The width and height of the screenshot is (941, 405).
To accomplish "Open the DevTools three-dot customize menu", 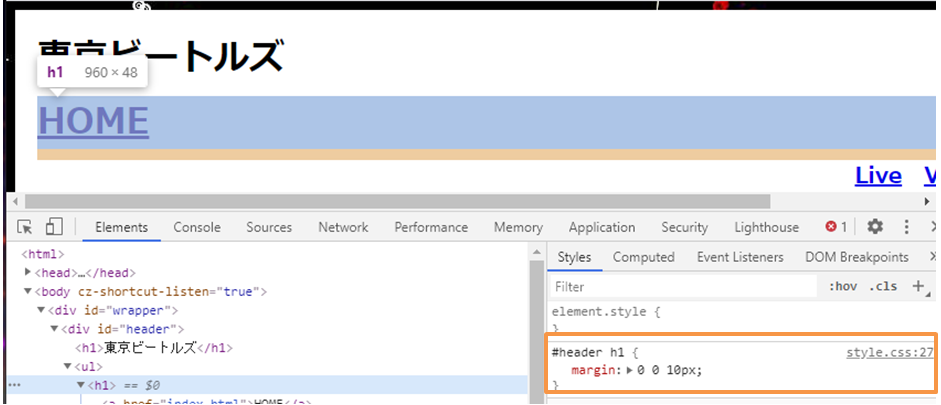I will (907, 227).
